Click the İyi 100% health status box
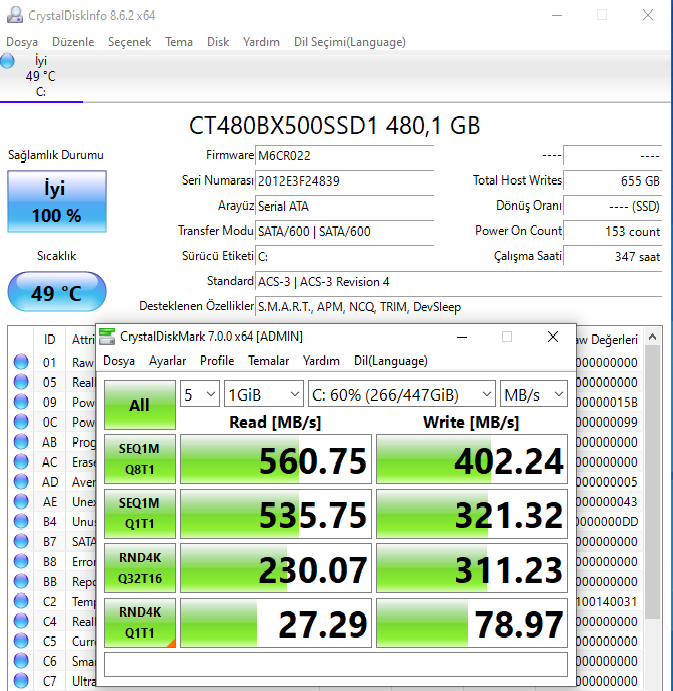This screenshot has width=673, height=691. click(x=56, y=201)
